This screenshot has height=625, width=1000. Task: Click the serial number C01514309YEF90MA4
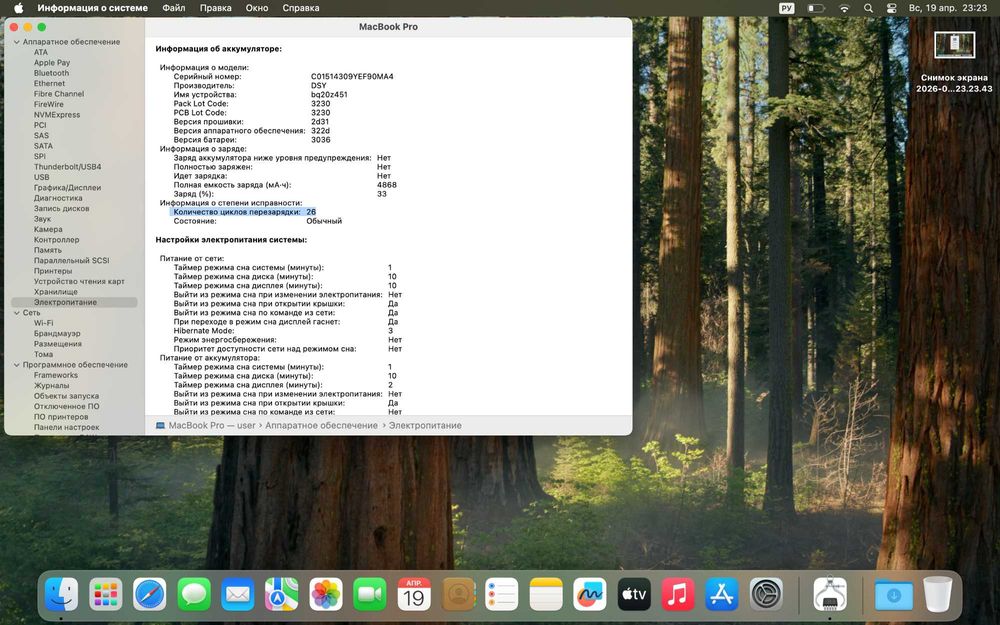(x=352, y=77)
